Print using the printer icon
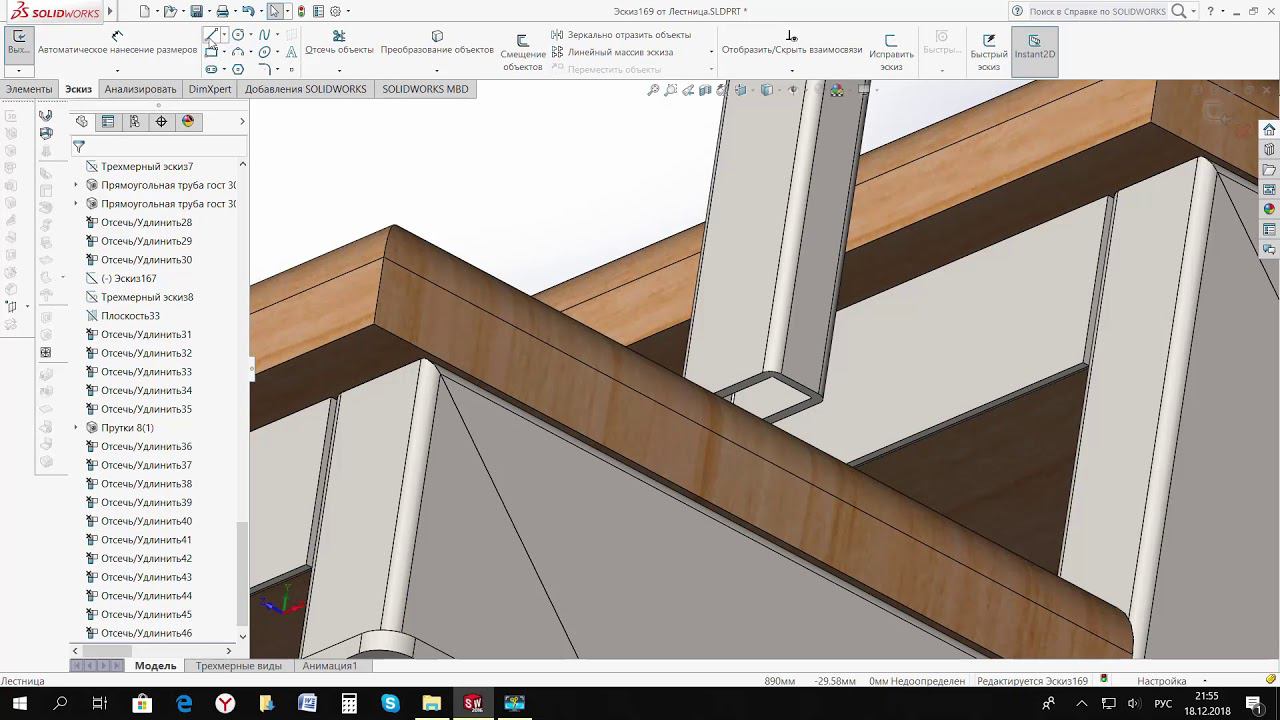The height and width of the screenshot is (720, 1280). pos(222,11)
